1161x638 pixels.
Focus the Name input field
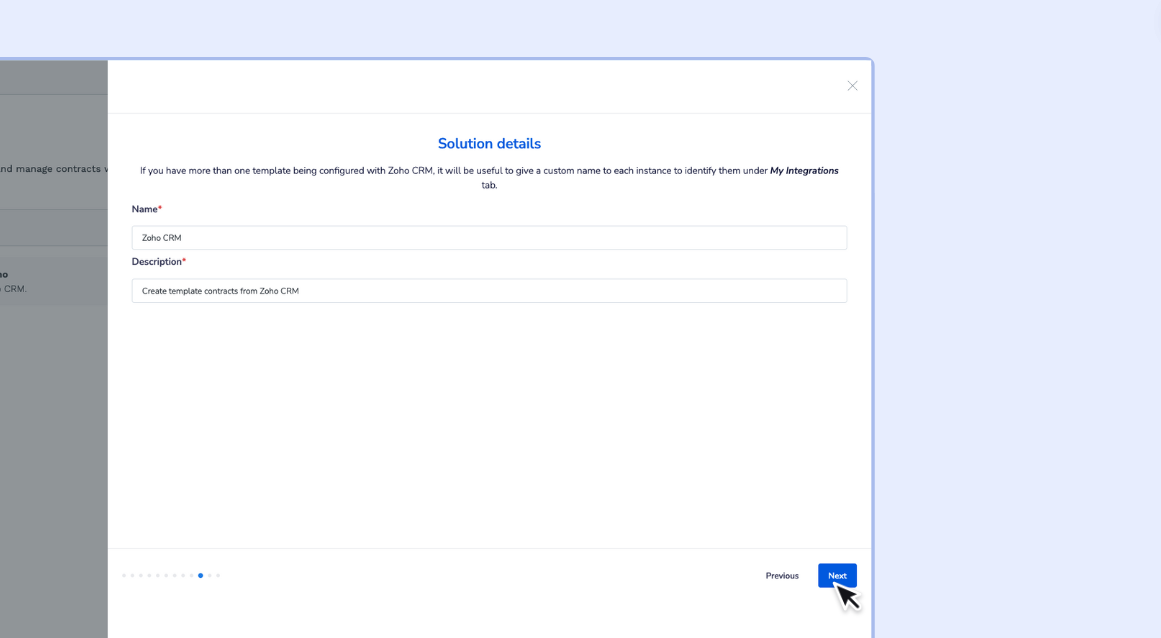point(489,238)
